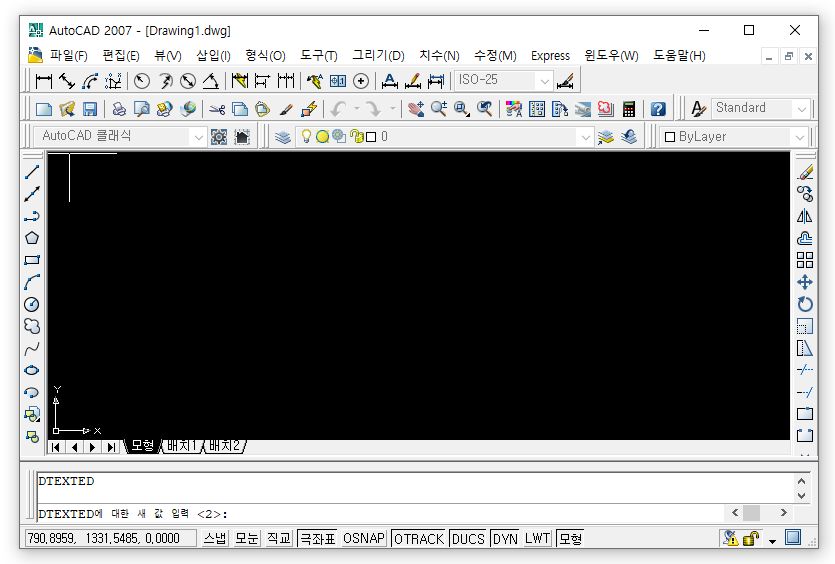Toggle OSNAP in status bar
This screenshot has height=564, width=835.
coord(364,538)
